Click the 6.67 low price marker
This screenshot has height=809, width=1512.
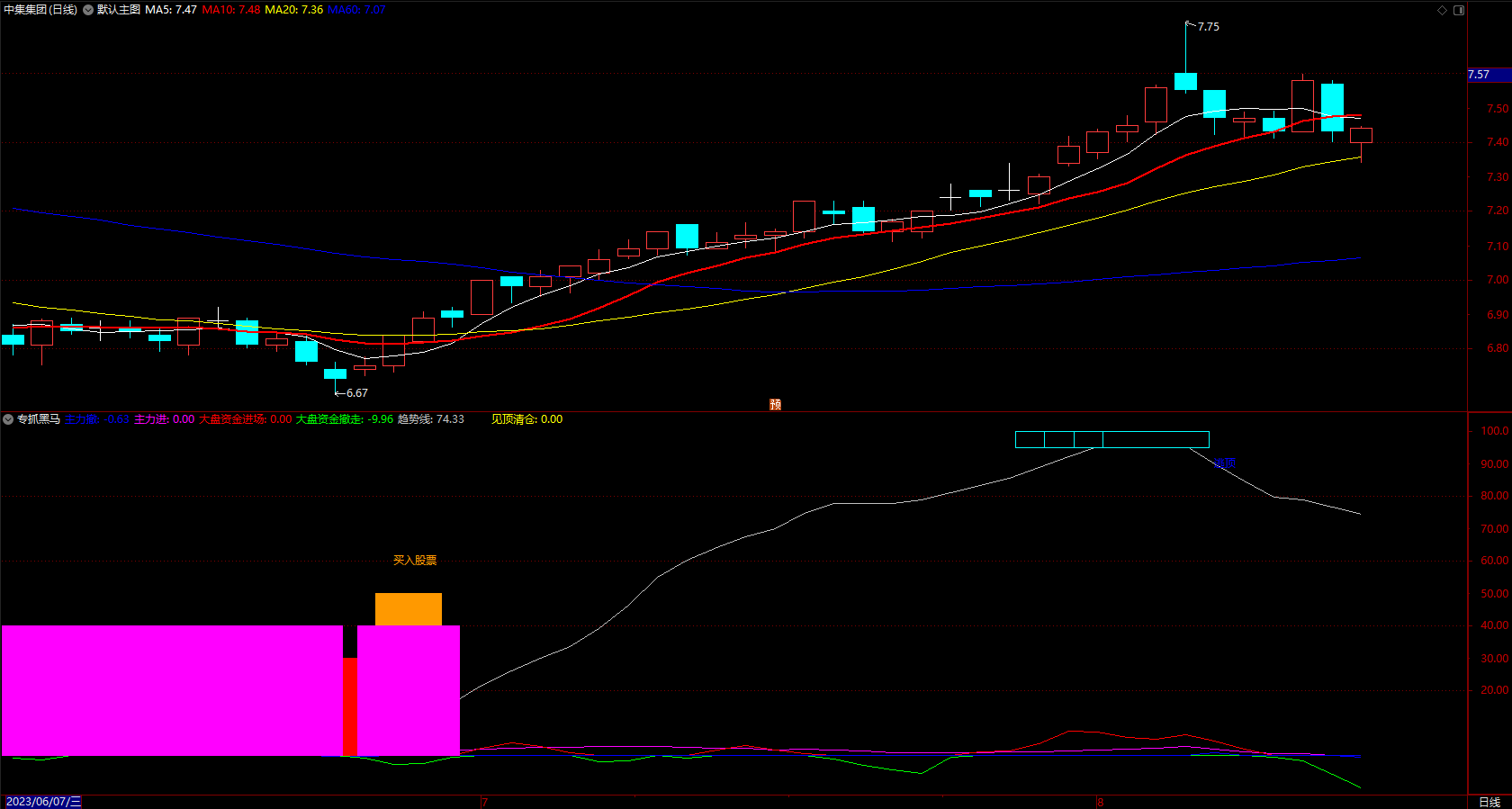356,393
